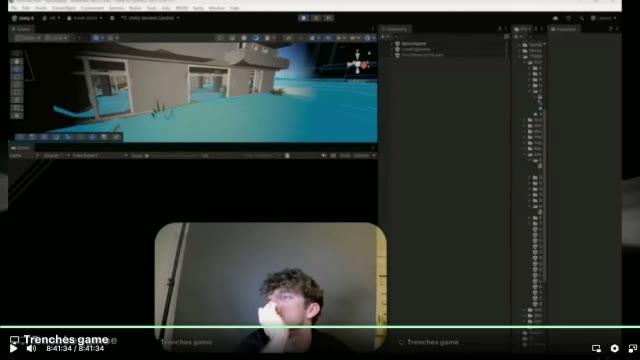Open the Inspector panel three-dot options menu
640x360 pixels.
617,29
